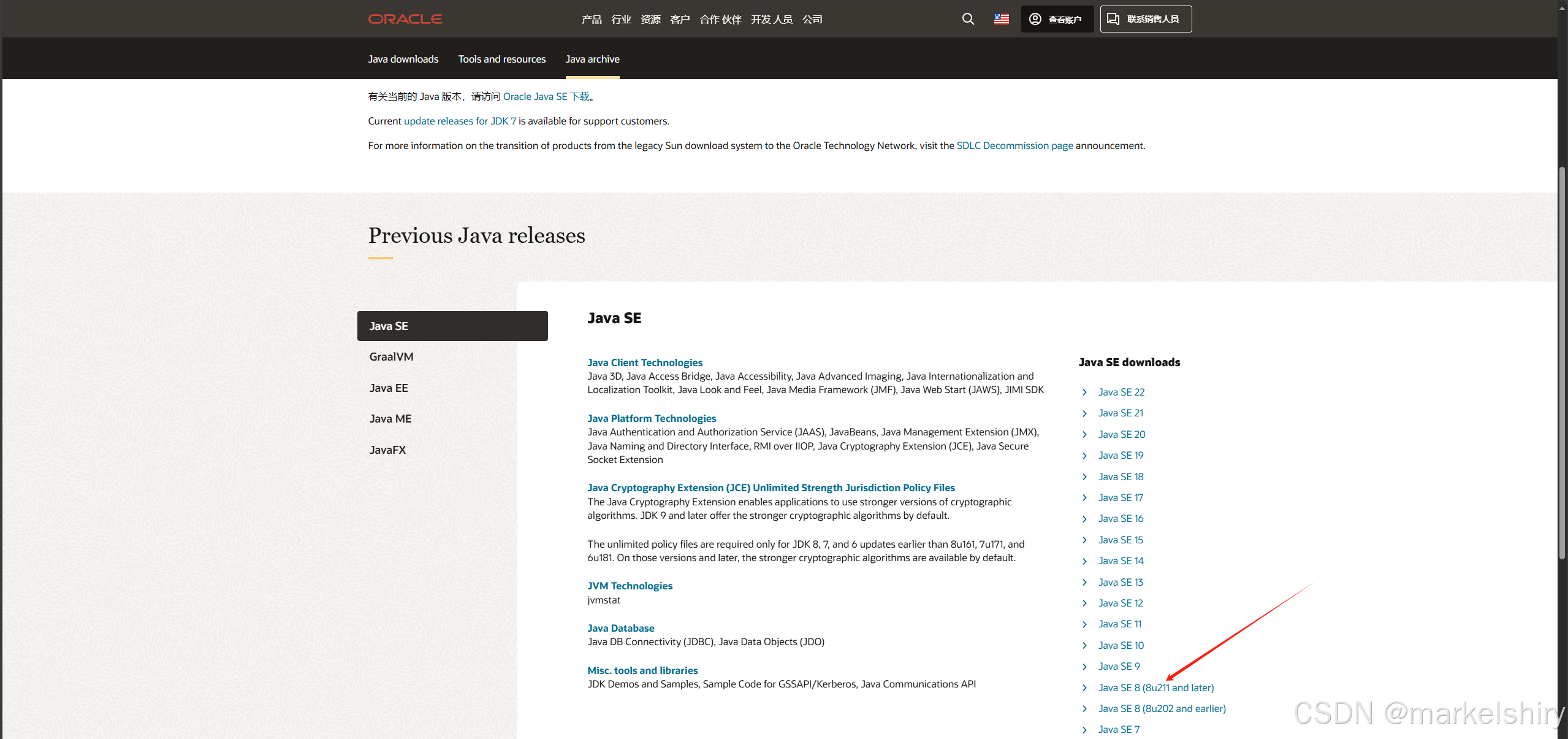
Task: Open the country selector flag icon
Action: 1000,19
